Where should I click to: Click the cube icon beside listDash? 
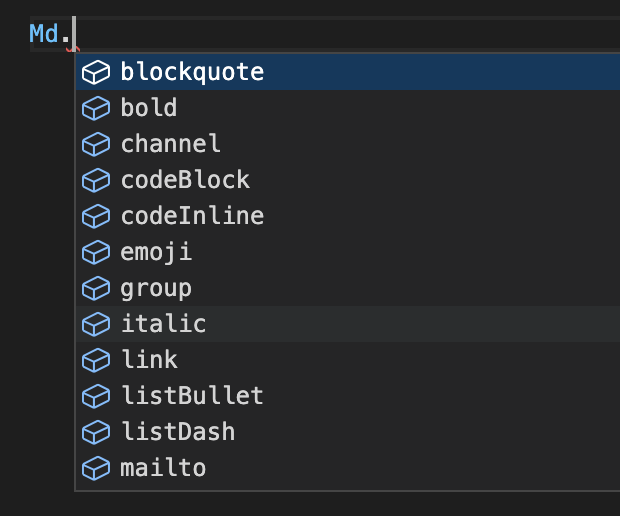(95, 432)
